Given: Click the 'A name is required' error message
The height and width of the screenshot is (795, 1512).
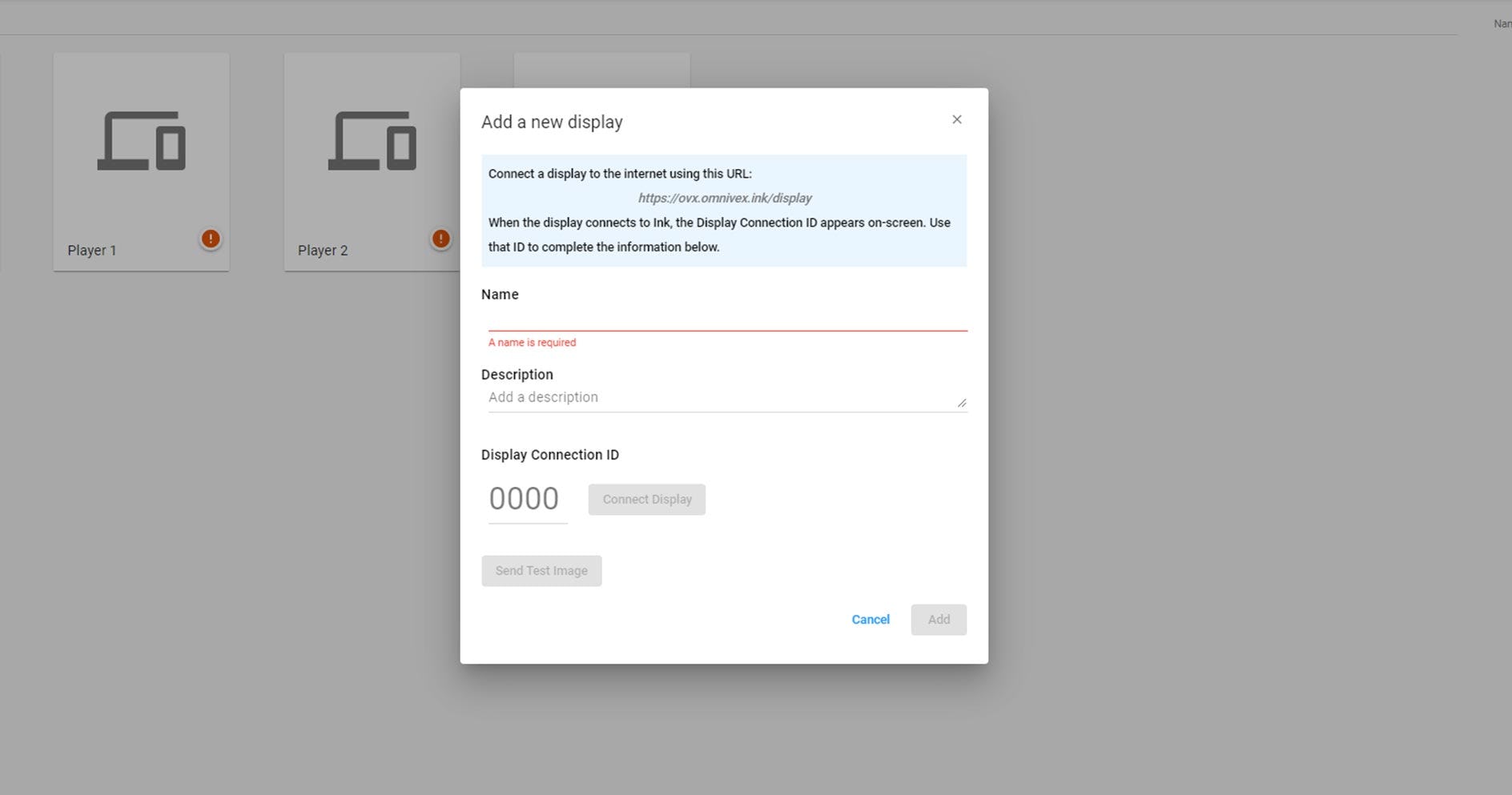Looking at the screenshot, I should [x=532, y=343].
